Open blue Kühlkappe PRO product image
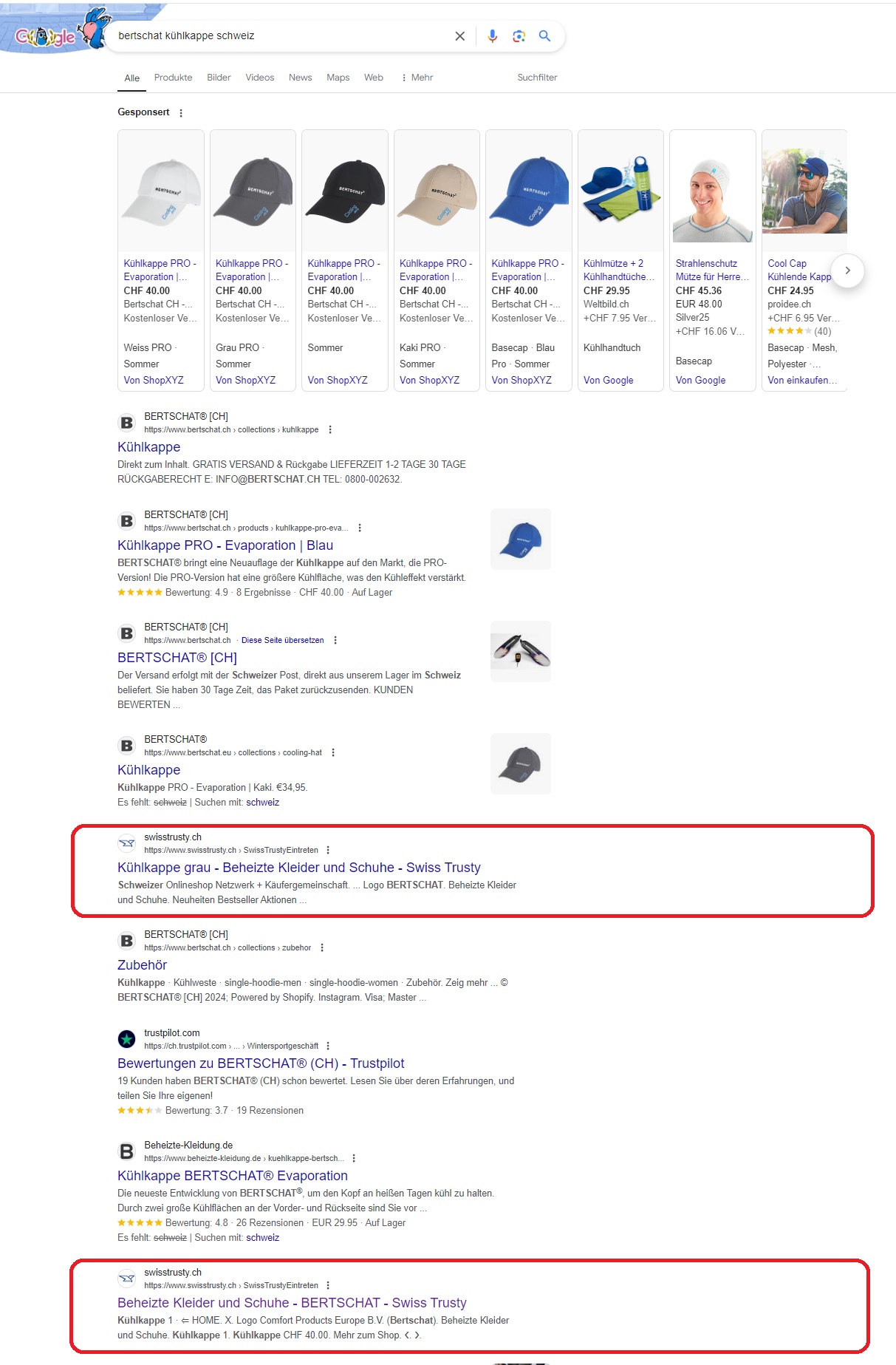This screenshot has height=1365, width=896. click(x=529, y=191)
